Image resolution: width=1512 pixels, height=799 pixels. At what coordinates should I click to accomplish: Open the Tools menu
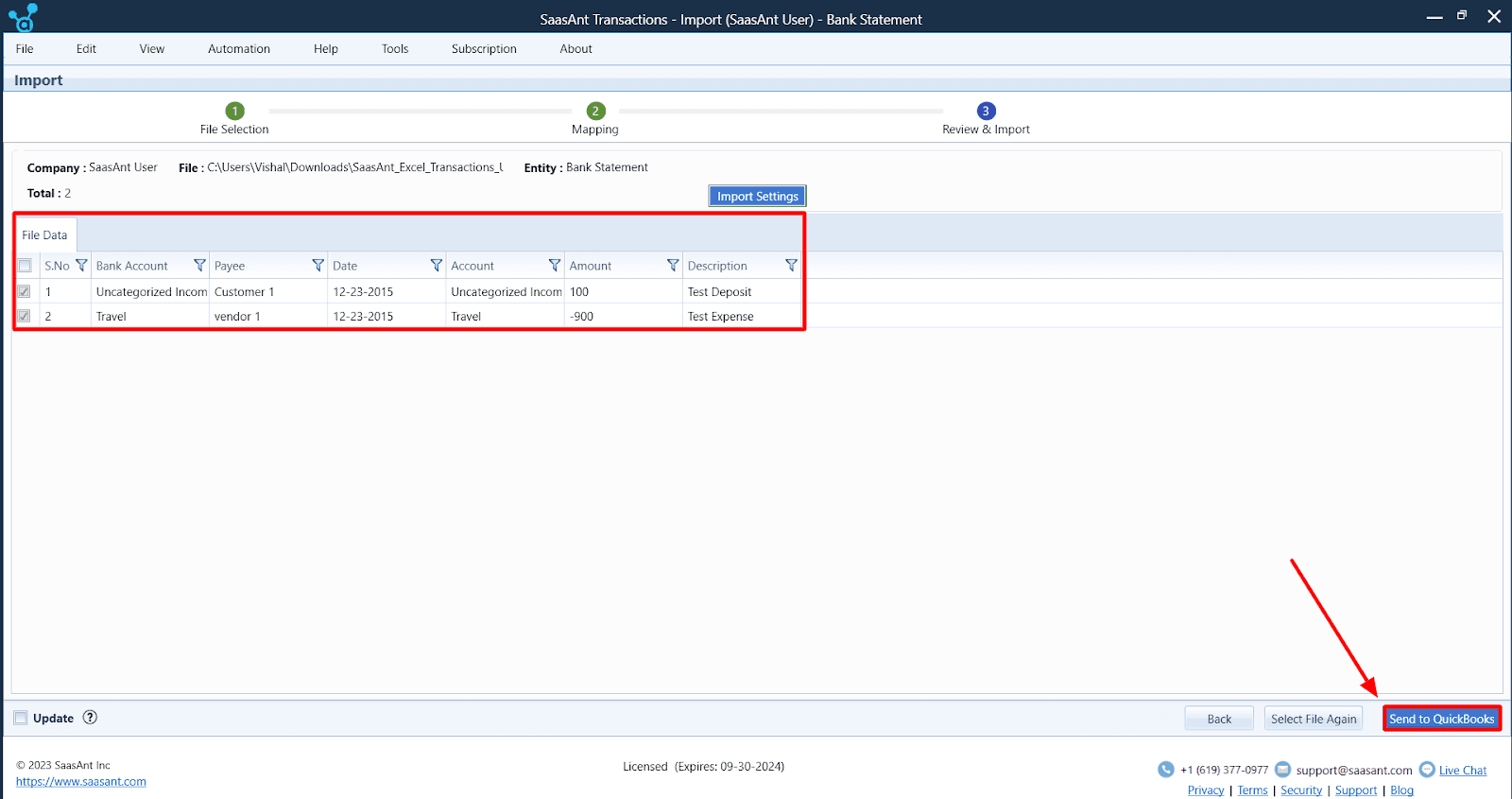pos(395,49)
